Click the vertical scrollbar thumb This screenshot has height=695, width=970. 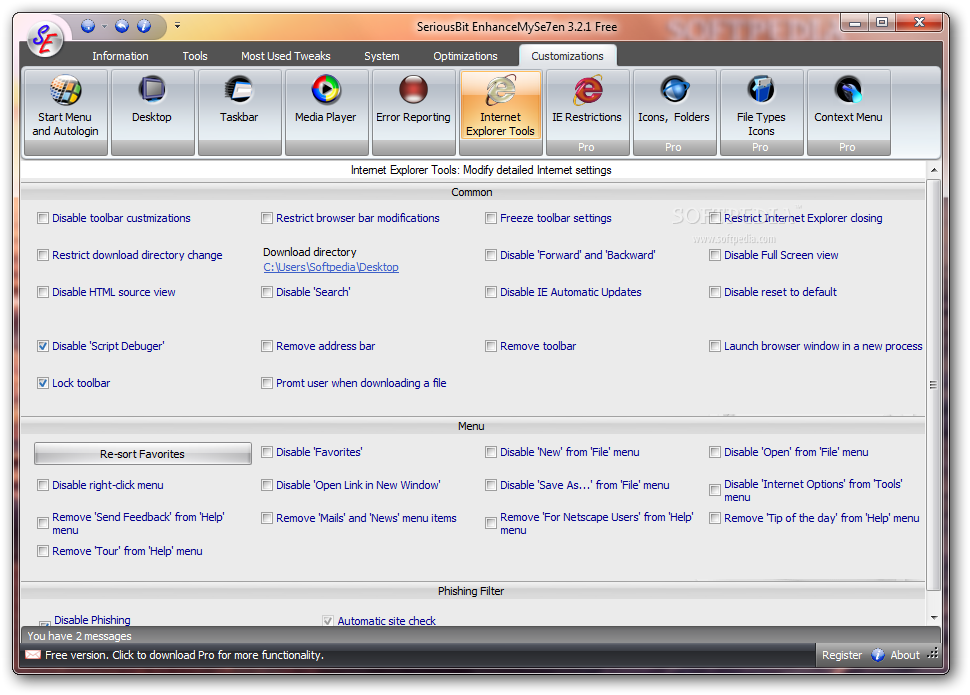tap(934, 384)
